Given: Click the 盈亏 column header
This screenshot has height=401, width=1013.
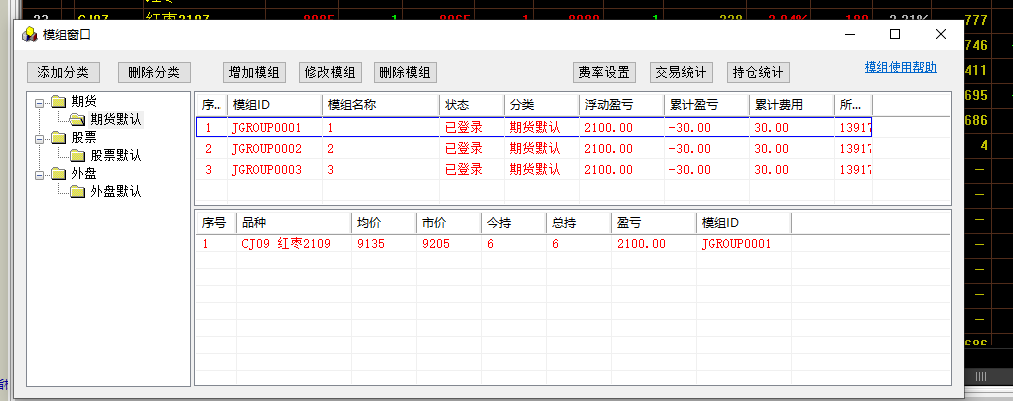Looking at the screenshot, I should click(x=654, y=223).
